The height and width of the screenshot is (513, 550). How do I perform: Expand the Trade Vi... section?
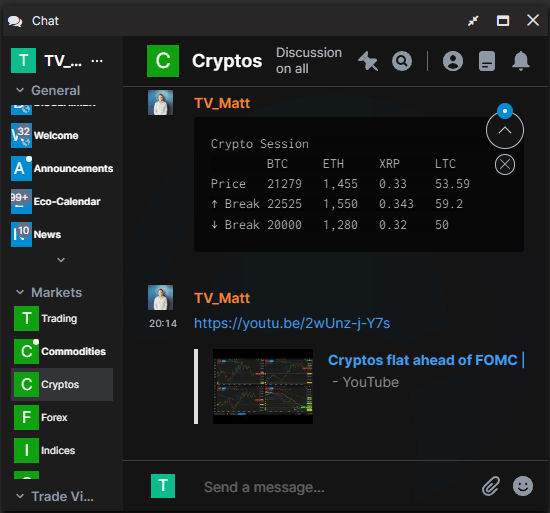click(20, 496)
